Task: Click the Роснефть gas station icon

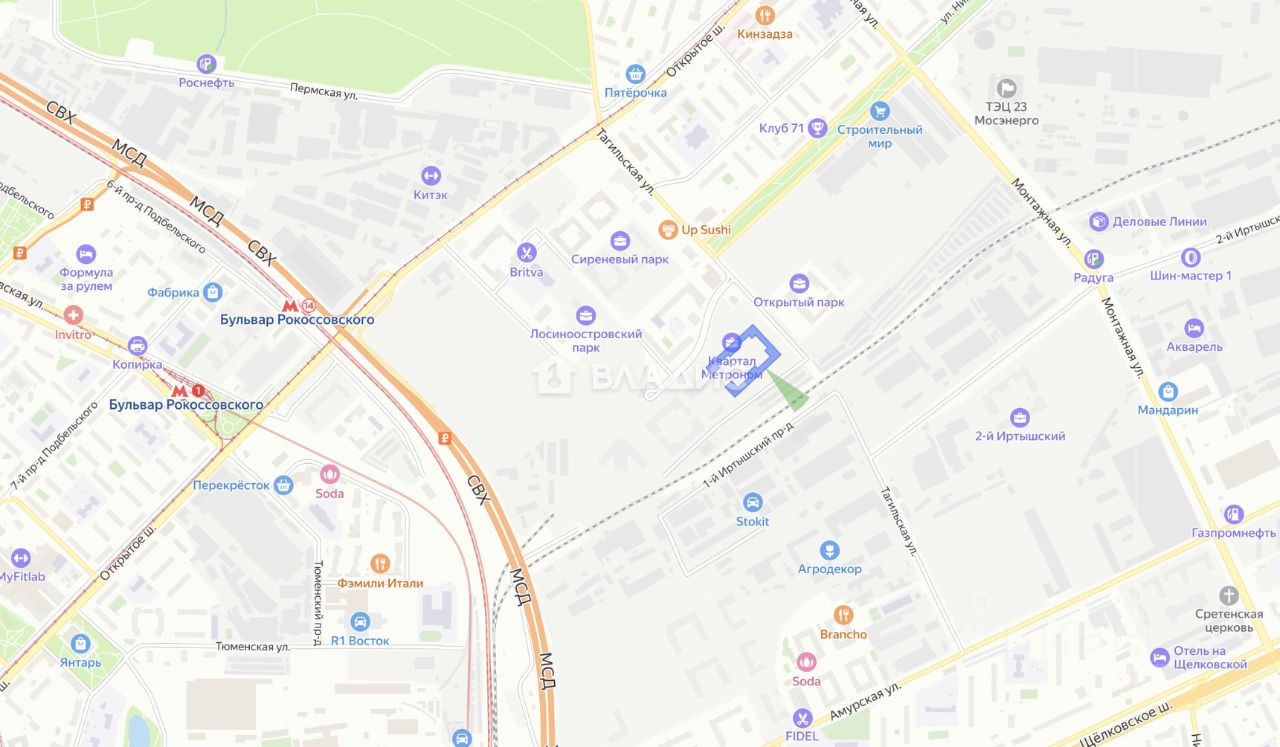Action: point(206,64)
